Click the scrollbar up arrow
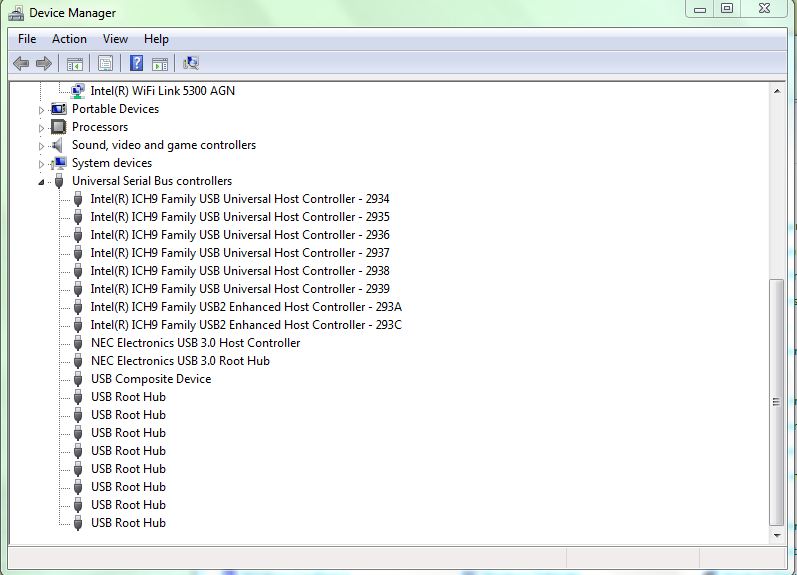Screen dimensions: 797x575 (x=777, y=91)
